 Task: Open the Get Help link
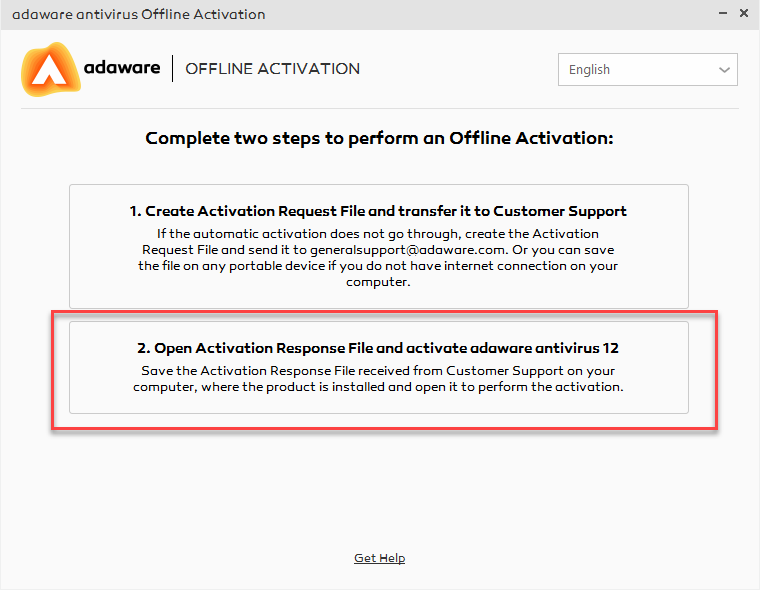pyautogui.click(x=380, y=558)
